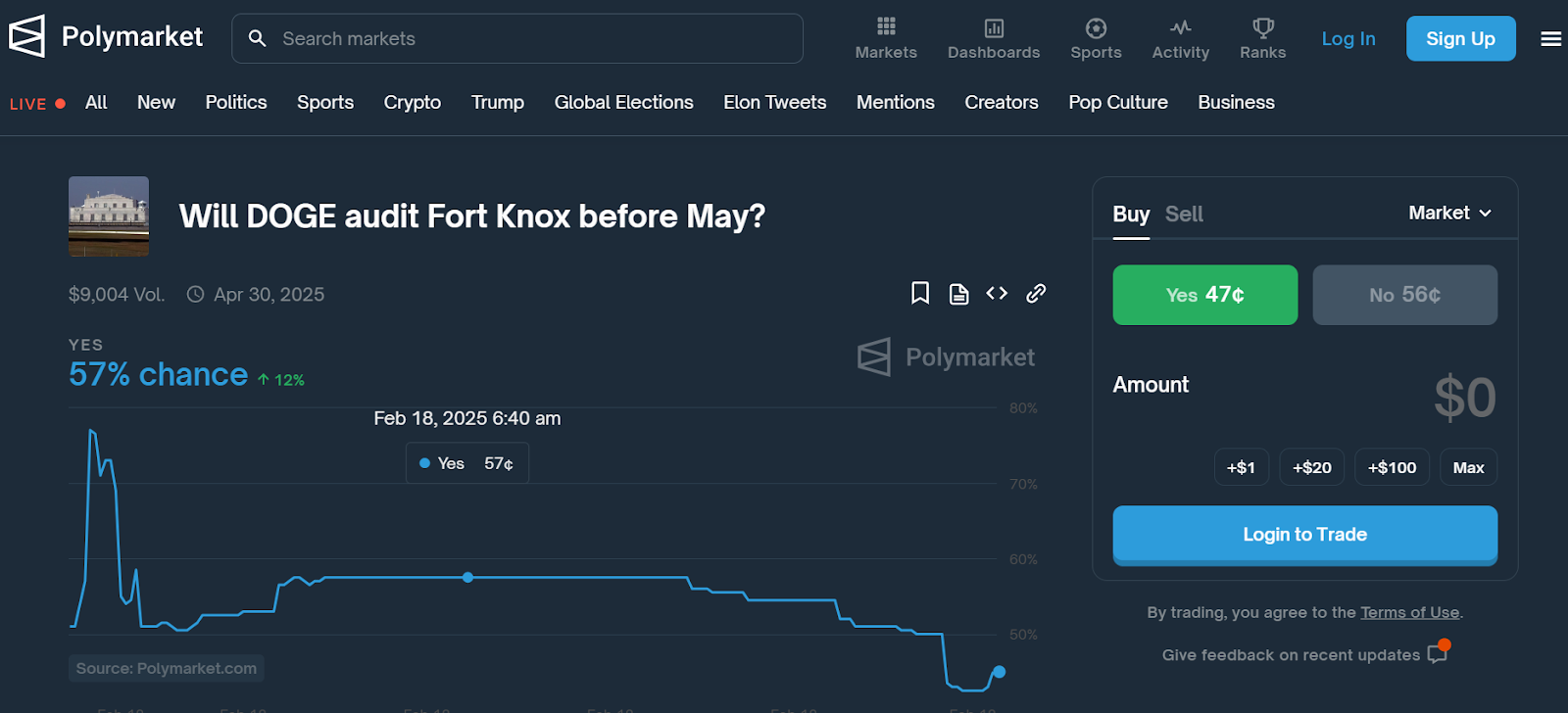Click the Log In link
Viewport: 1568px width, 713px height.
[x=1348, y=38]
